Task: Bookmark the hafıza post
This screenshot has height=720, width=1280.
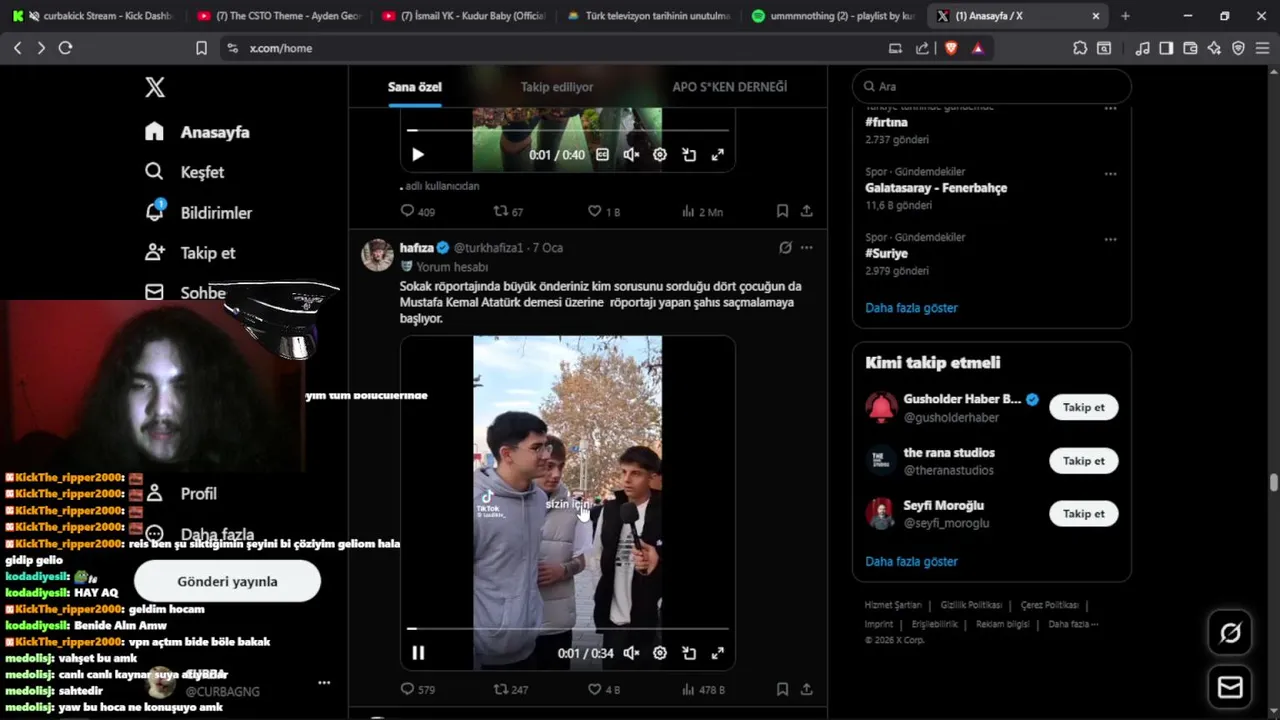Action: click(x=782, y=689)
